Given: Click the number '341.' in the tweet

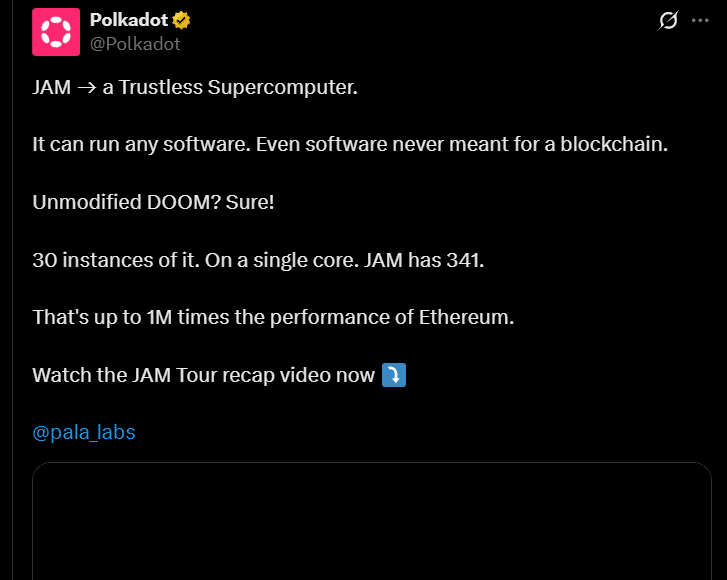Looking at the screenshot, I should (x=465, y=260).
